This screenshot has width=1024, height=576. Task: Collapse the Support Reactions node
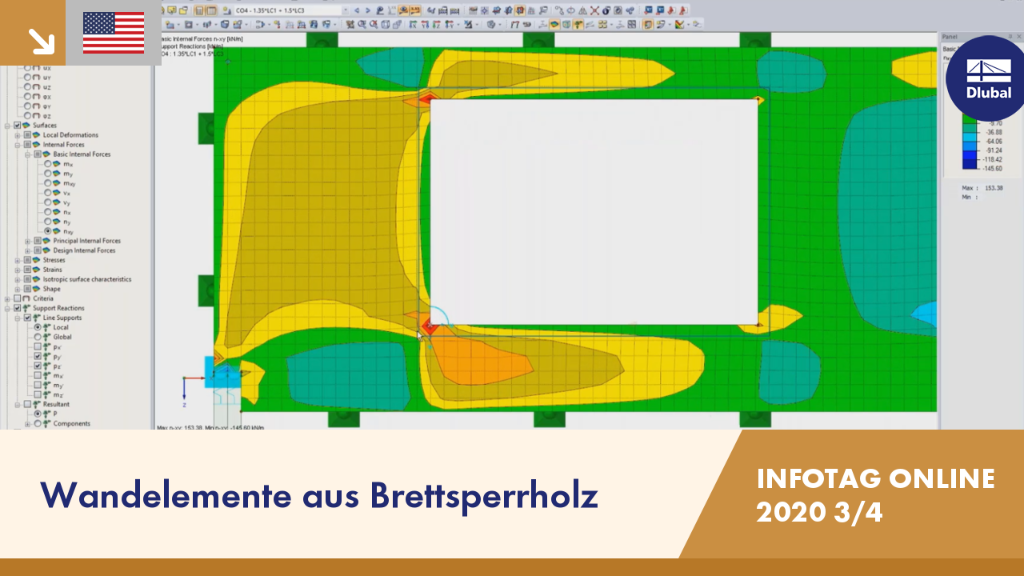(x=8, y=308)
